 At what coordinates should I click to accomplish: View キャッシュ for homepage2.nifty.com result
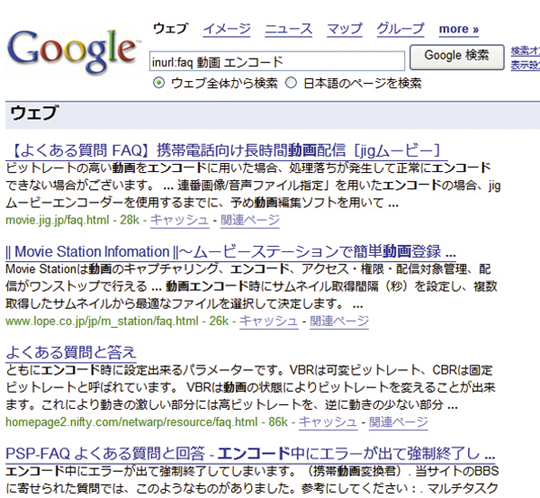(328, 422)
